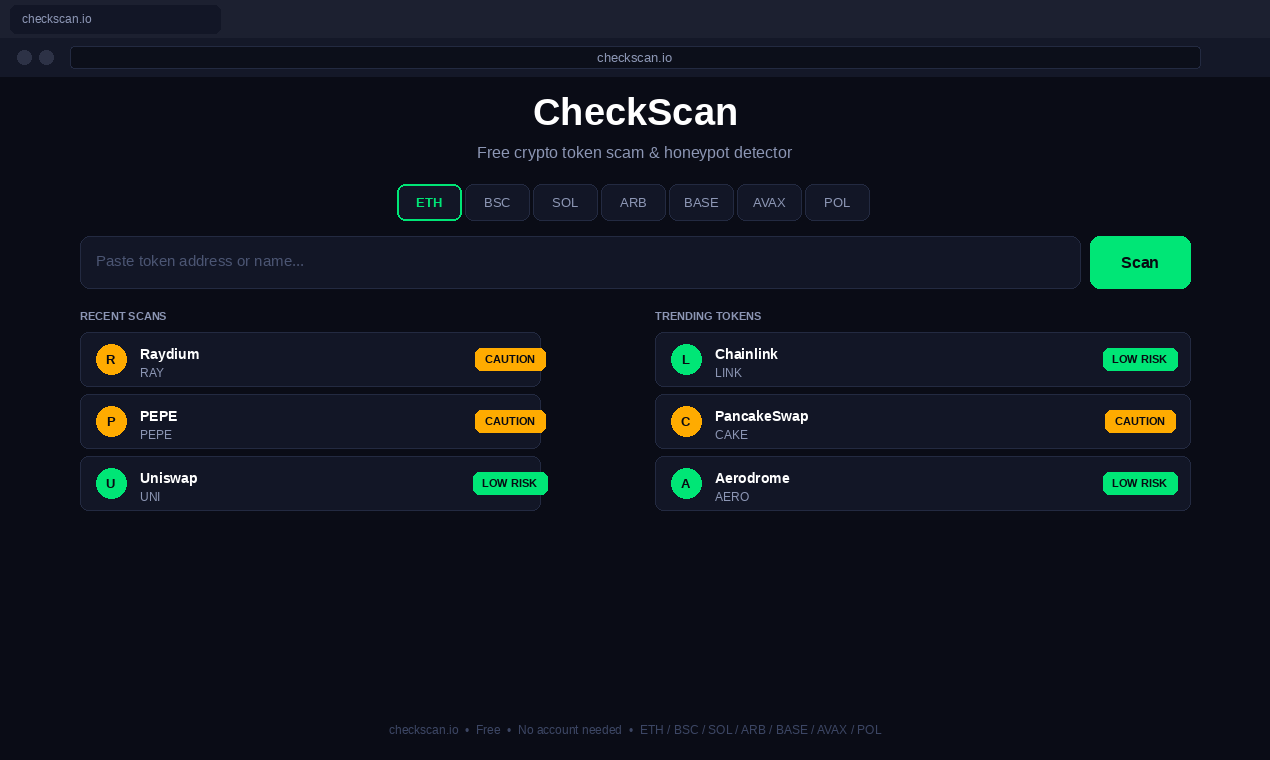Click the AERO ticker symbol
The image size is (1270, 760).
(x=732, y=497)
